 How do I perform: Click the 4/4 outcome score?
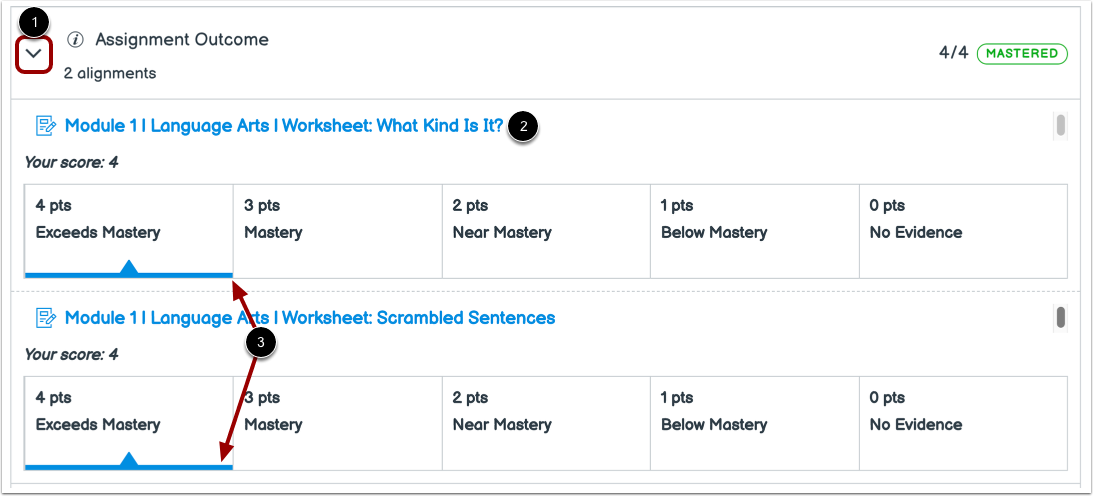coord(953,53)
